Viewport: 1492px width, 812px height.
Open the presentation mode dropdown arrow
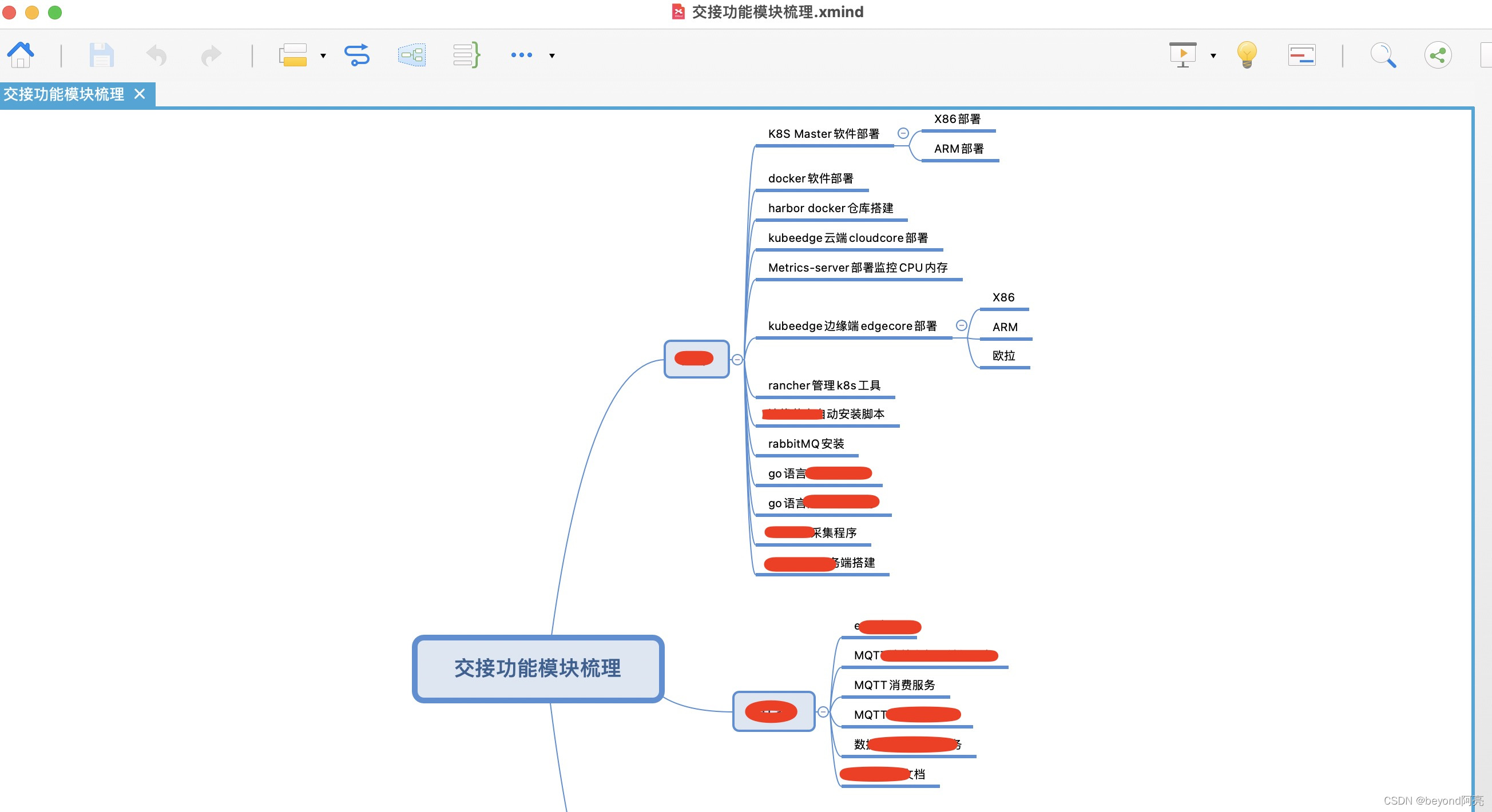1213,56
